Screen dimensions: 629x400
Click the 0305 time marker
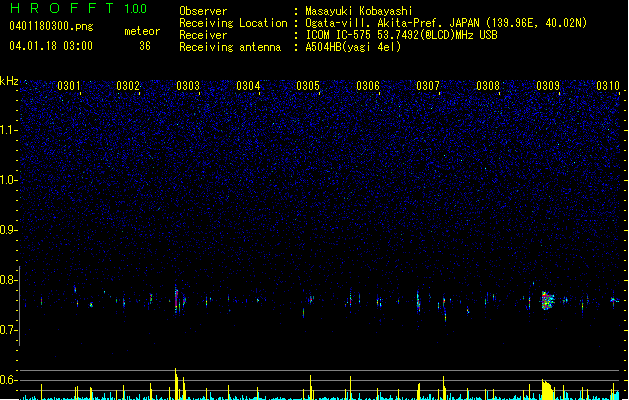(x=308, y=86)
